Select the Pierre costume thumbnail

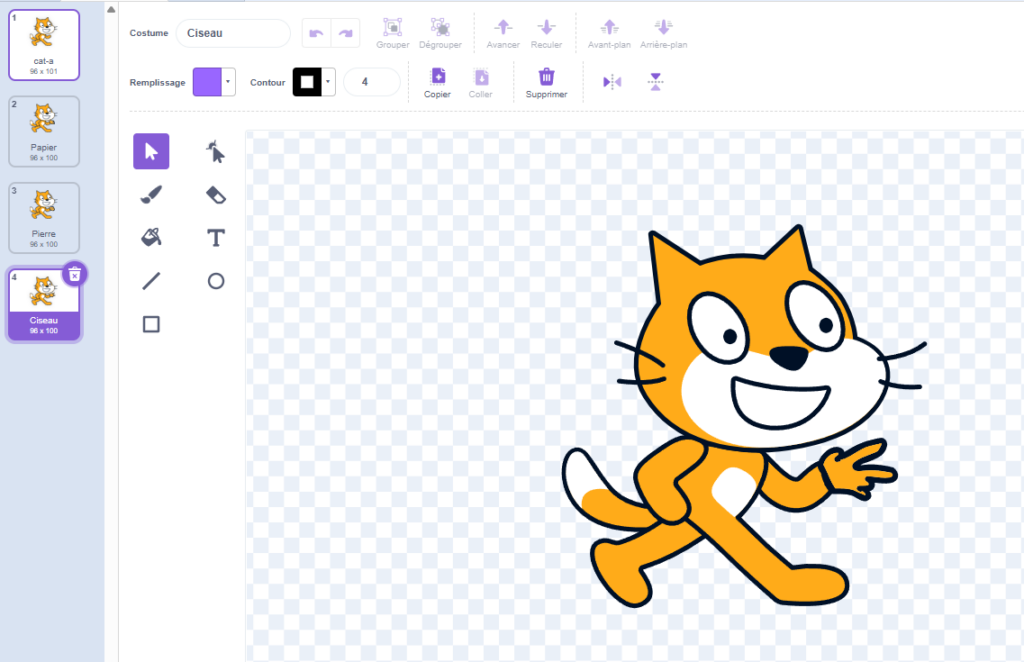[x=44, y=217]
